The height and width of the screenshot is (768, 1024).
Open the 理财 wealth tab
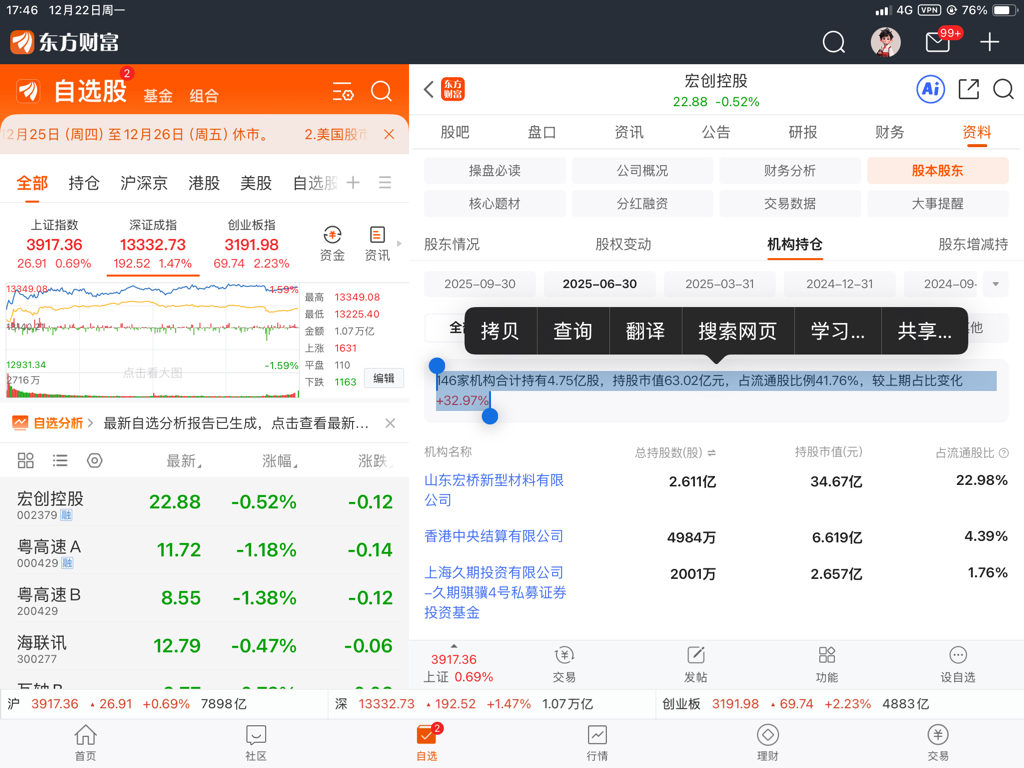767,743
